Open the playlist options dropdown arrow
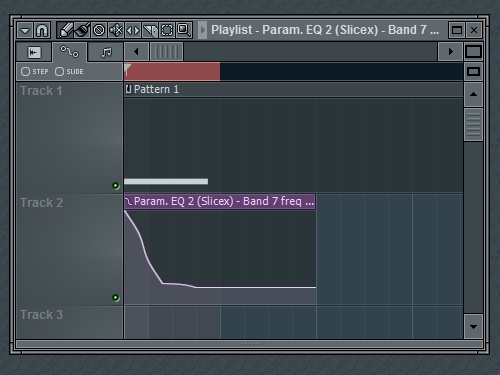 point(25,30)
